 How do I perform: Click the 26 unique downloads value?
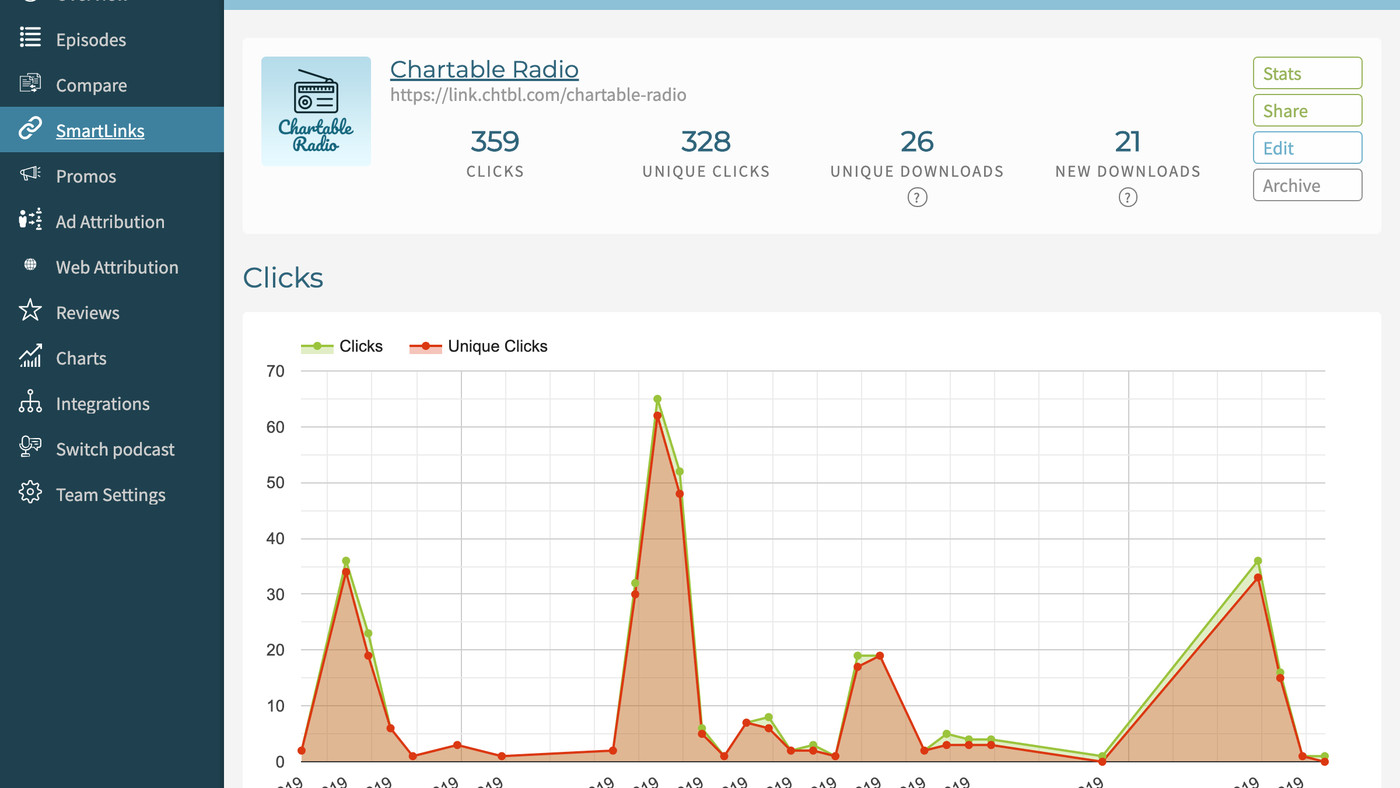click(917, 141)
